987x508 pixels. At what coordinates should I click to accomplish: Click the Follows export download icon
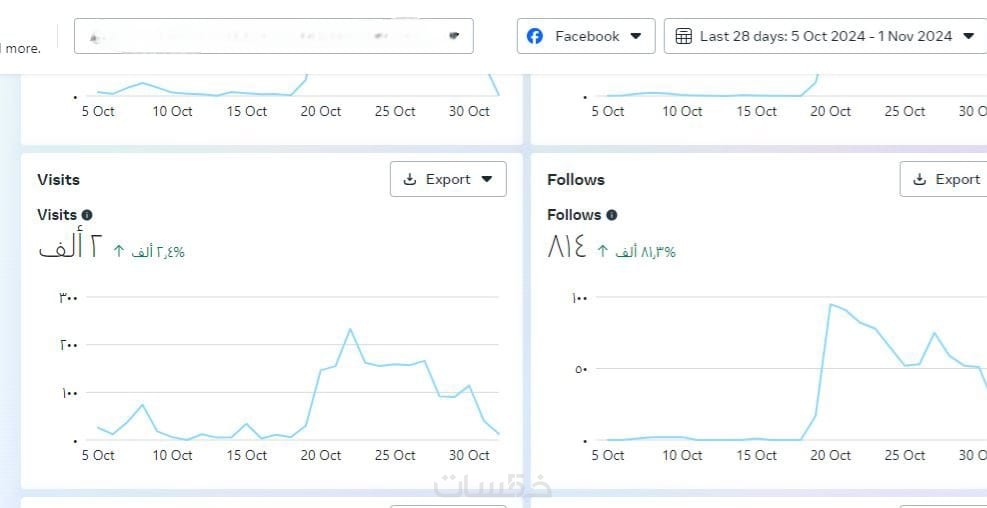[x=919, y=180]
